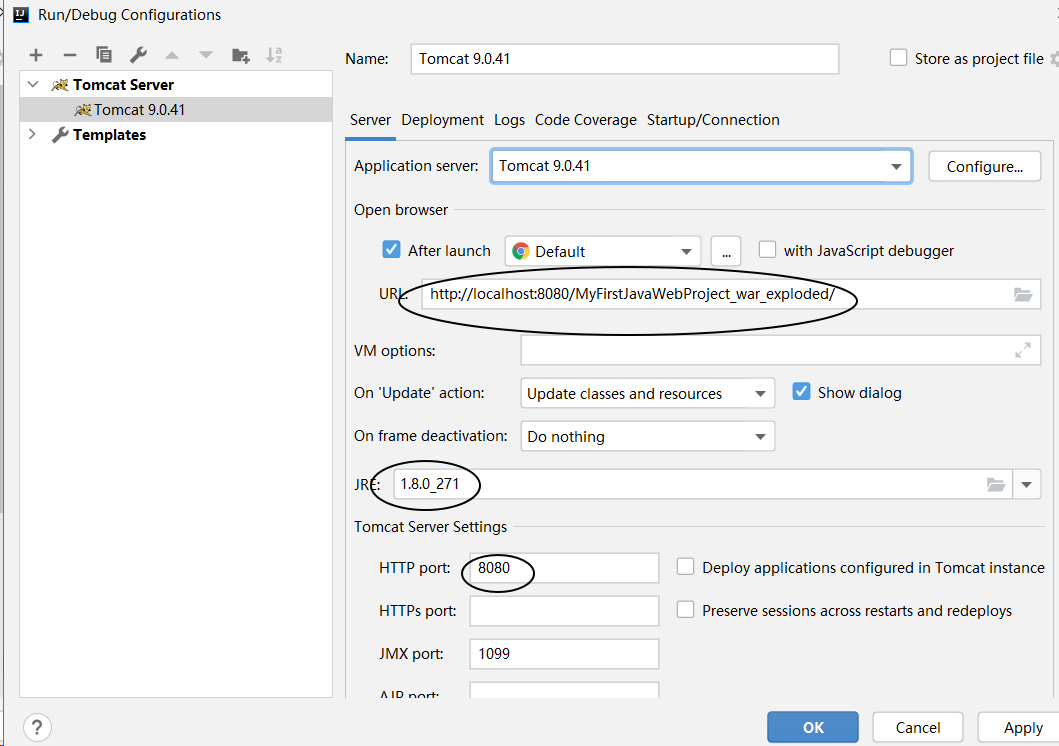
Task: Enable Store as project file
Action: pos(898,58)
